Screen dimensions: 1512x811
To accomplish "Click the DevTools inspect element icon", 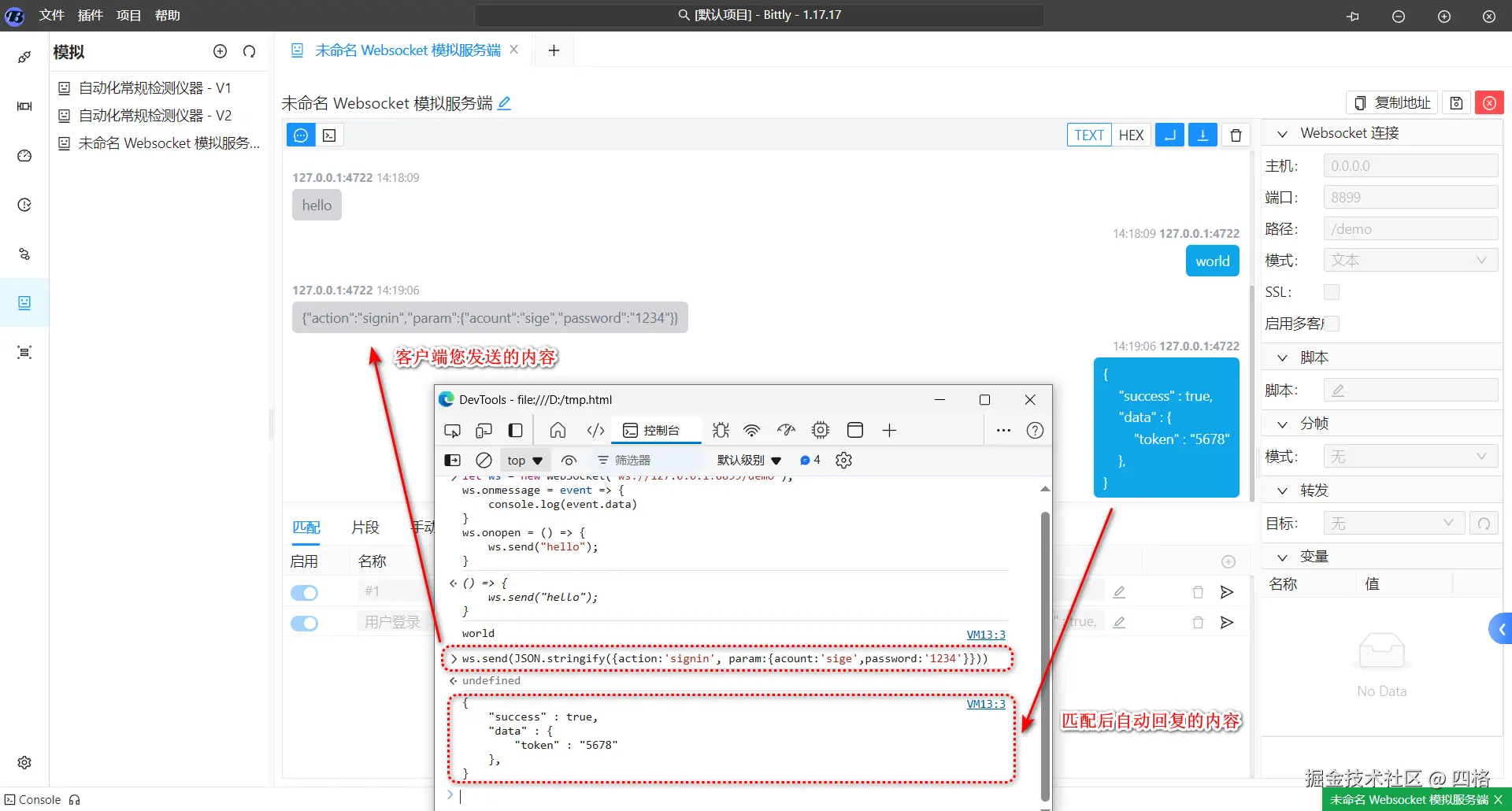I will coord(452,431).
